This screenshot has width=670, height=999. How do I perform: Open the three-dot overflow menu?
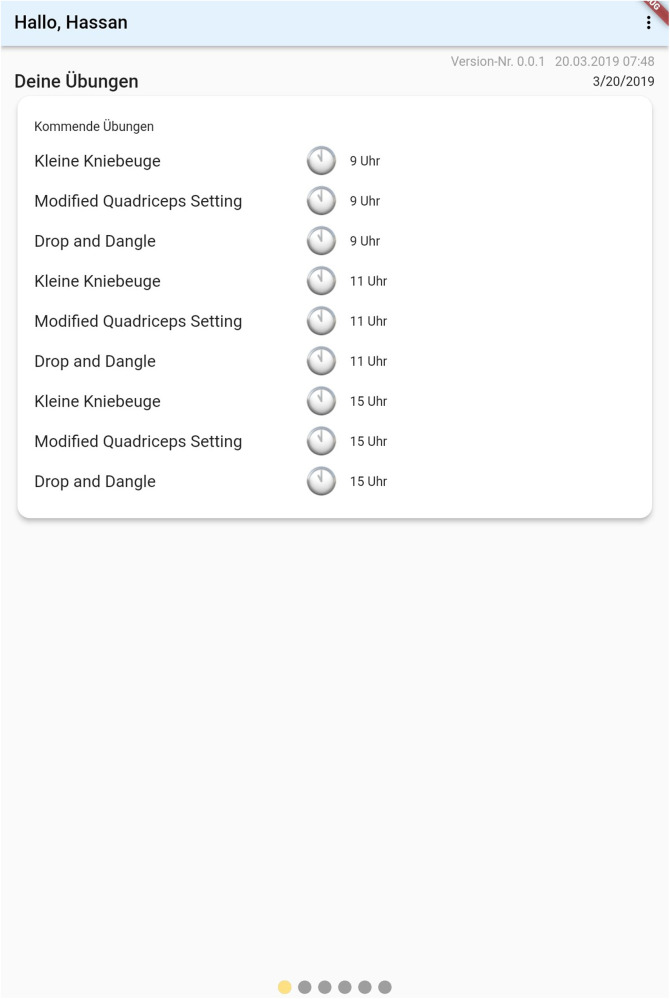[648, 22]
